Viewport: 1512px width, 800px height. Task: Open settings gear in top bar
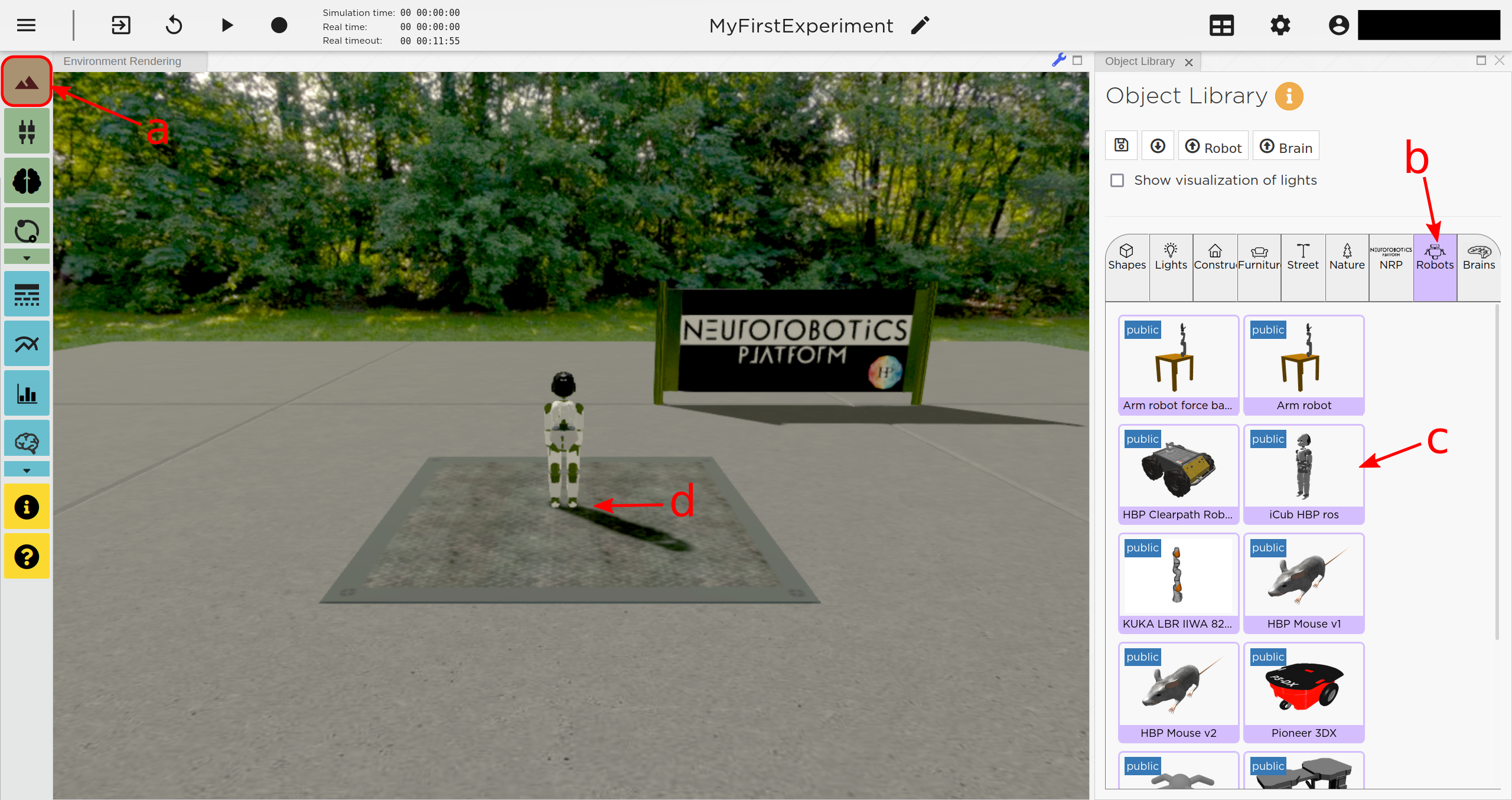point(1280,25)
